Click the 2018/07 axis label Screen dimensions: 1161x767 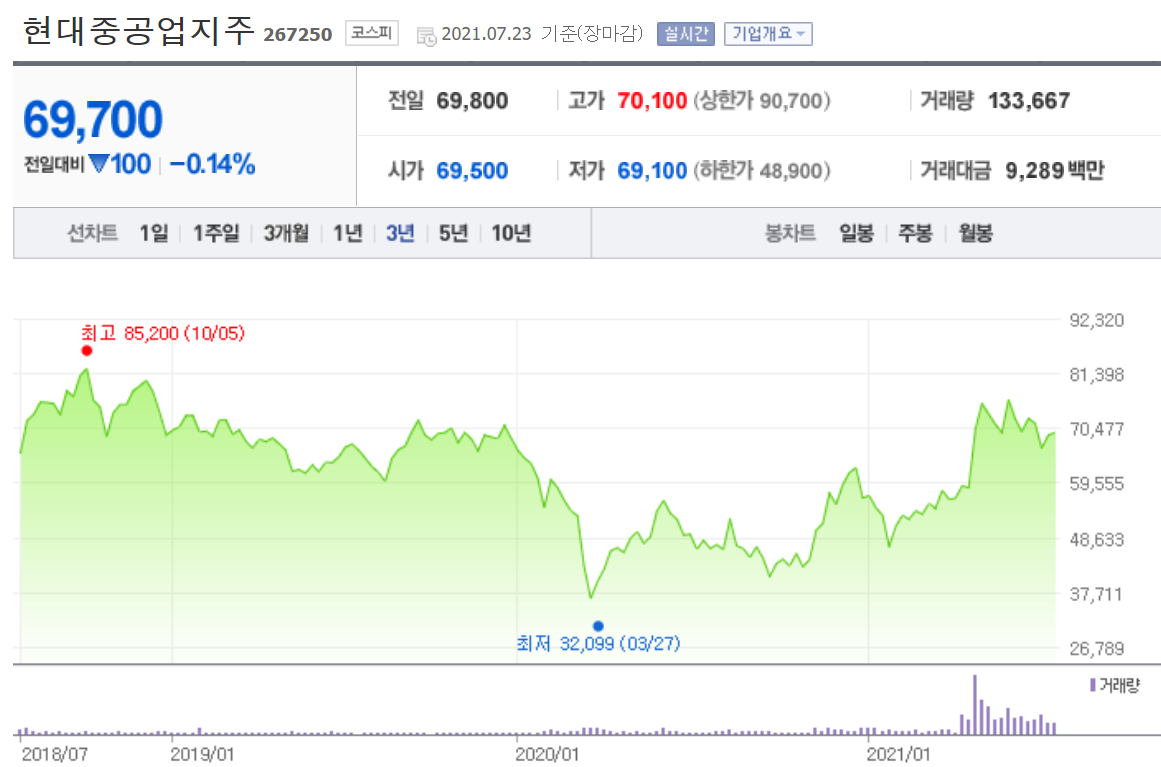click(x=55, y=754)
